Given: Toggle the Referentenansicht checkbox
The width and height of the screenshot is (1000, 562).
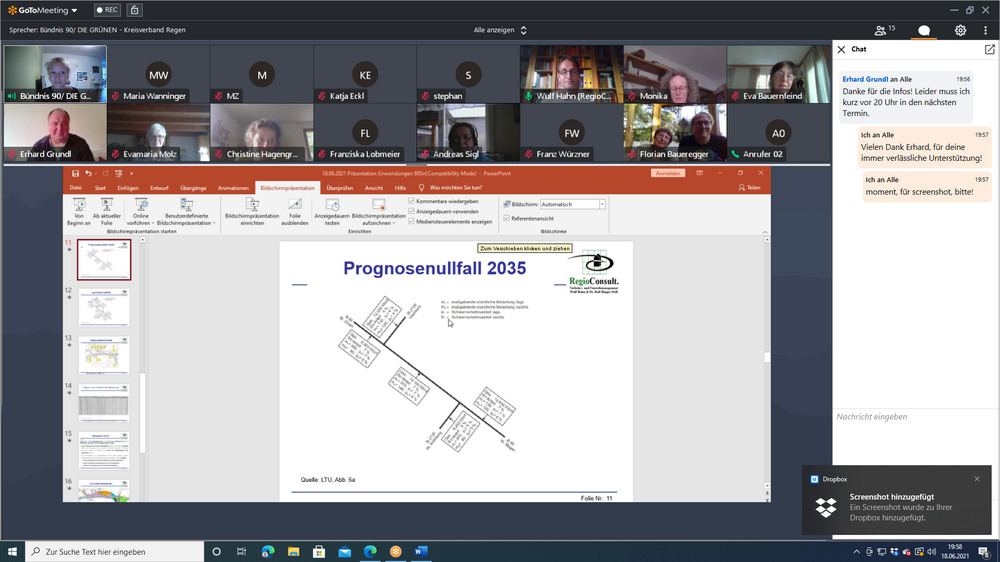Looking at the screenshot, I should click(x=507, y=218).
